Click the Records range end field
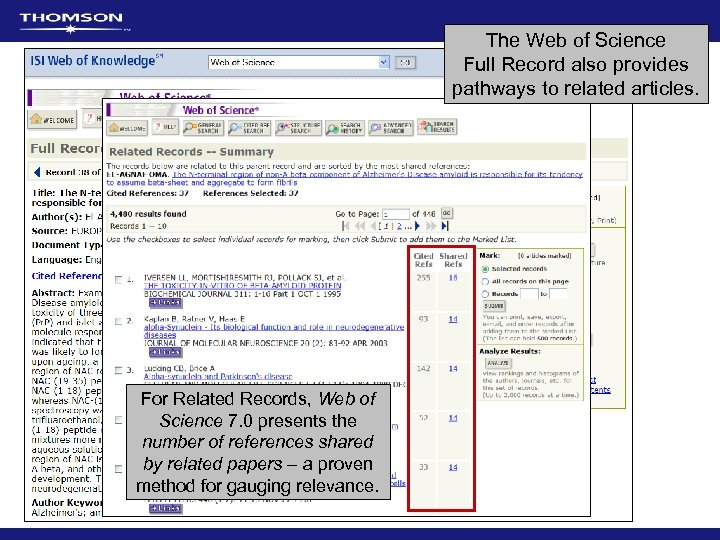The height and width of the screenshot is (540, 720). pos(558,294)
